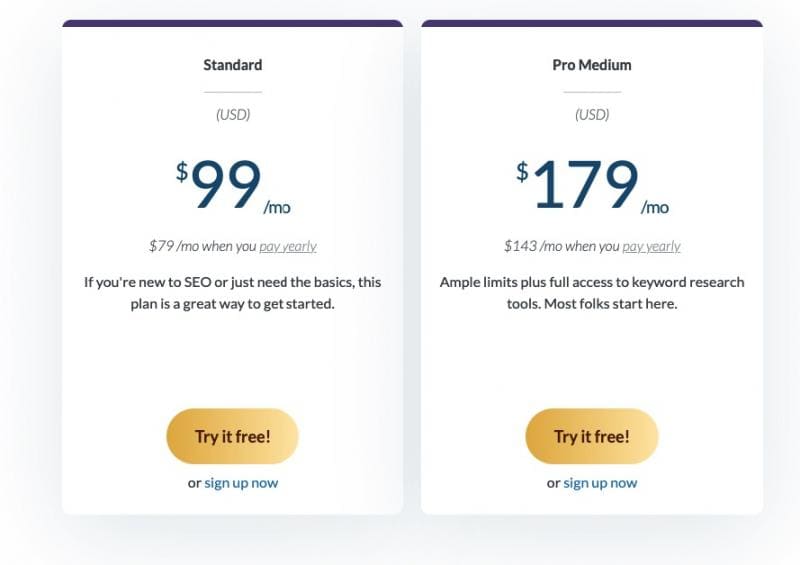
Task: Click the purple top bar of Standard card
Action: (232, 23)
